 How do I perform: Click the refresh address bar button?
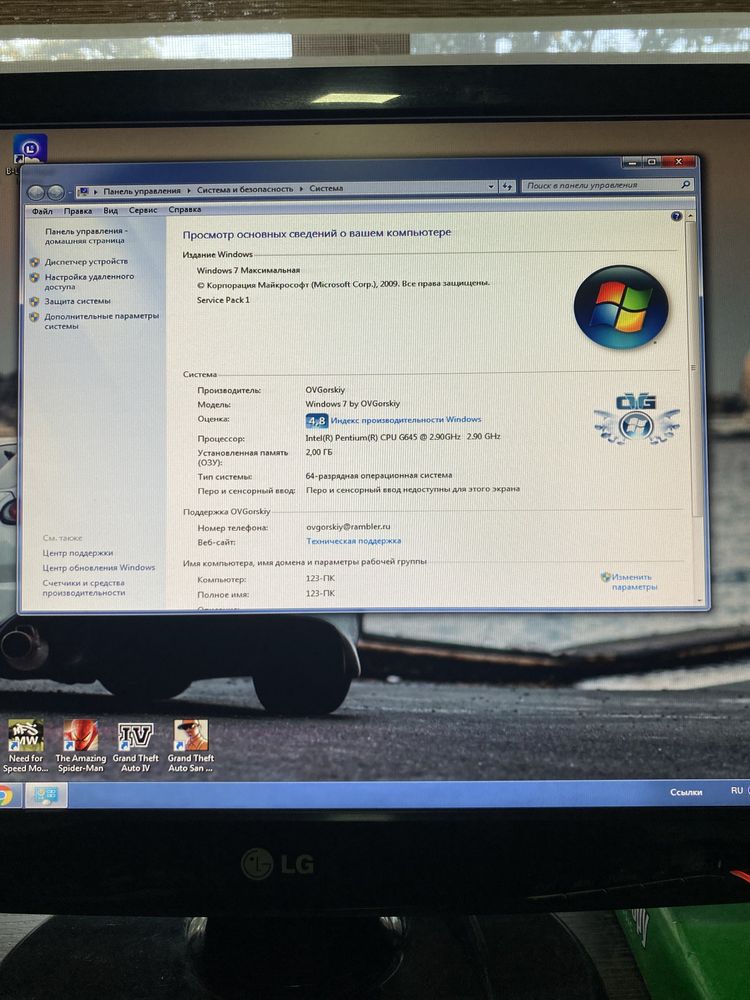pos(507,186)
